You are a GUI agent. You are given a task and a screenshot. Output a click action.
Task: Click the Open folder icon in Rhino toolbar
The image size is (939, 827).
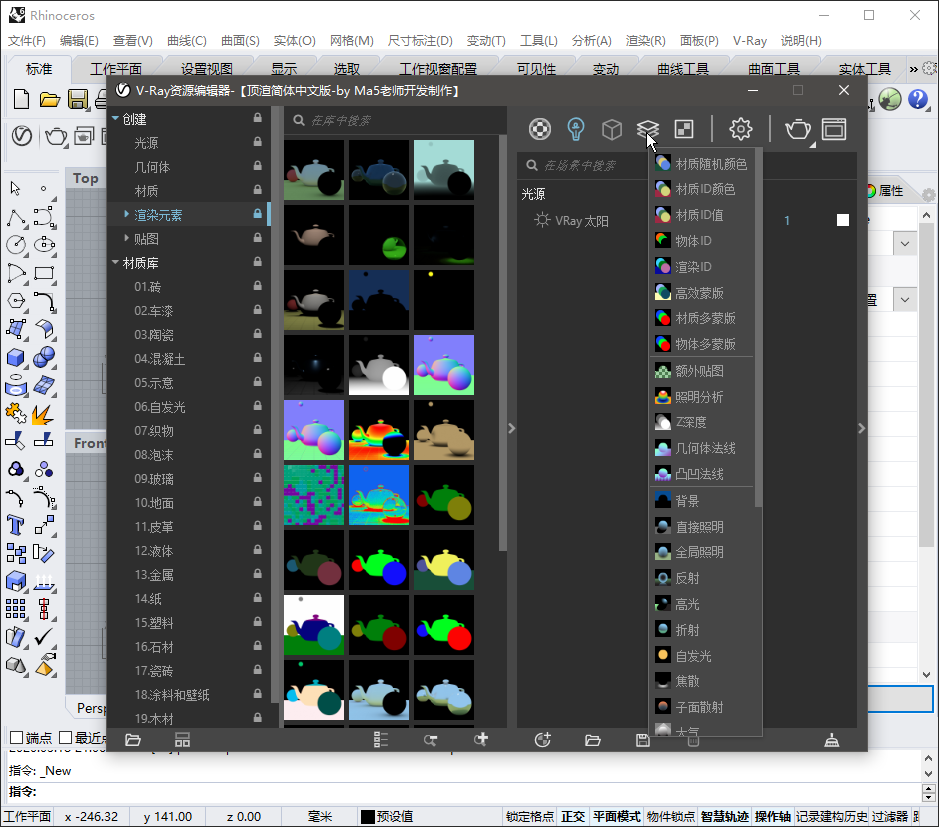(50, 99)
